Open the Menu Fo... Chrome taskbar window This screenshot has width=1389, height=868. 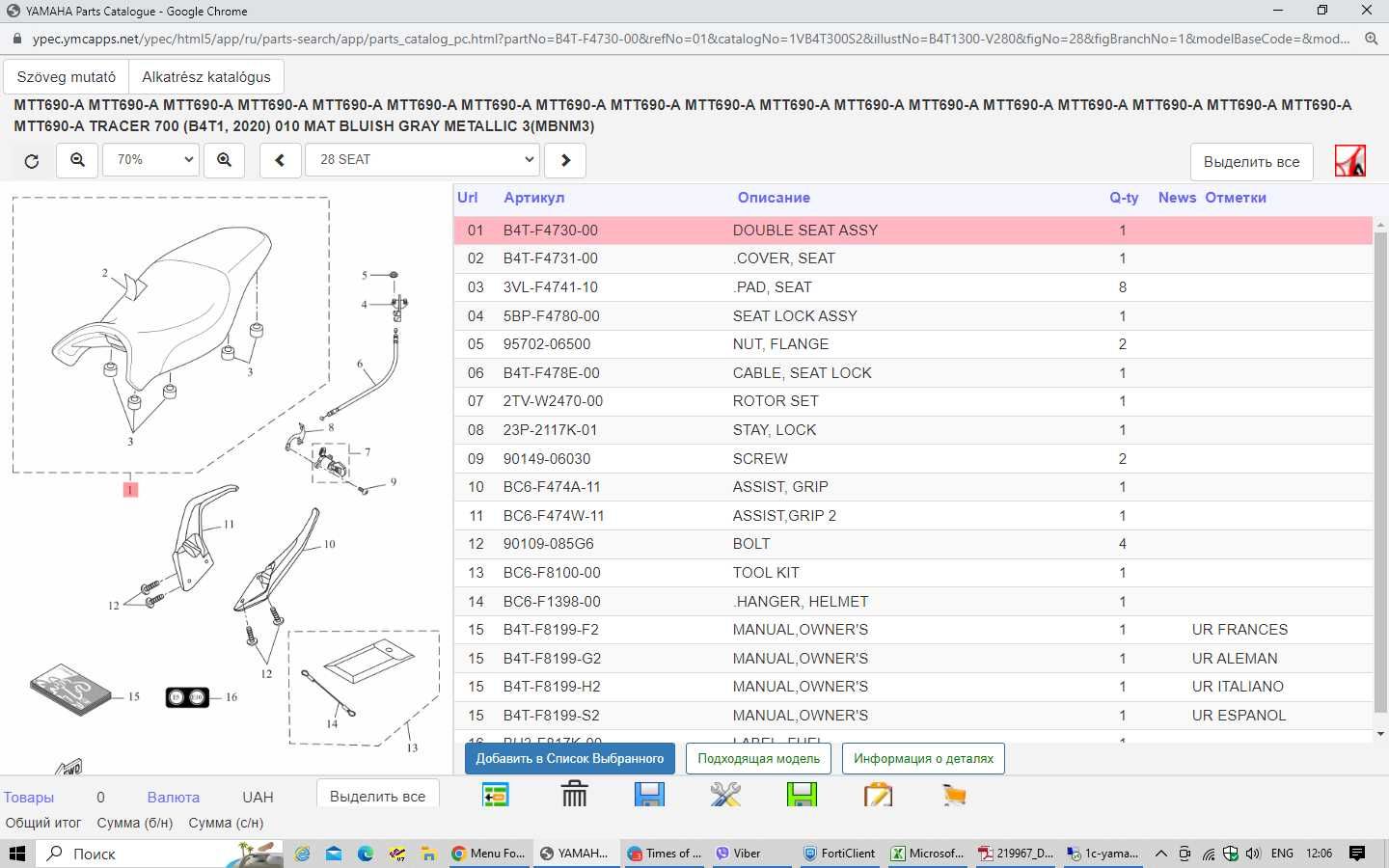pos(489,854)
